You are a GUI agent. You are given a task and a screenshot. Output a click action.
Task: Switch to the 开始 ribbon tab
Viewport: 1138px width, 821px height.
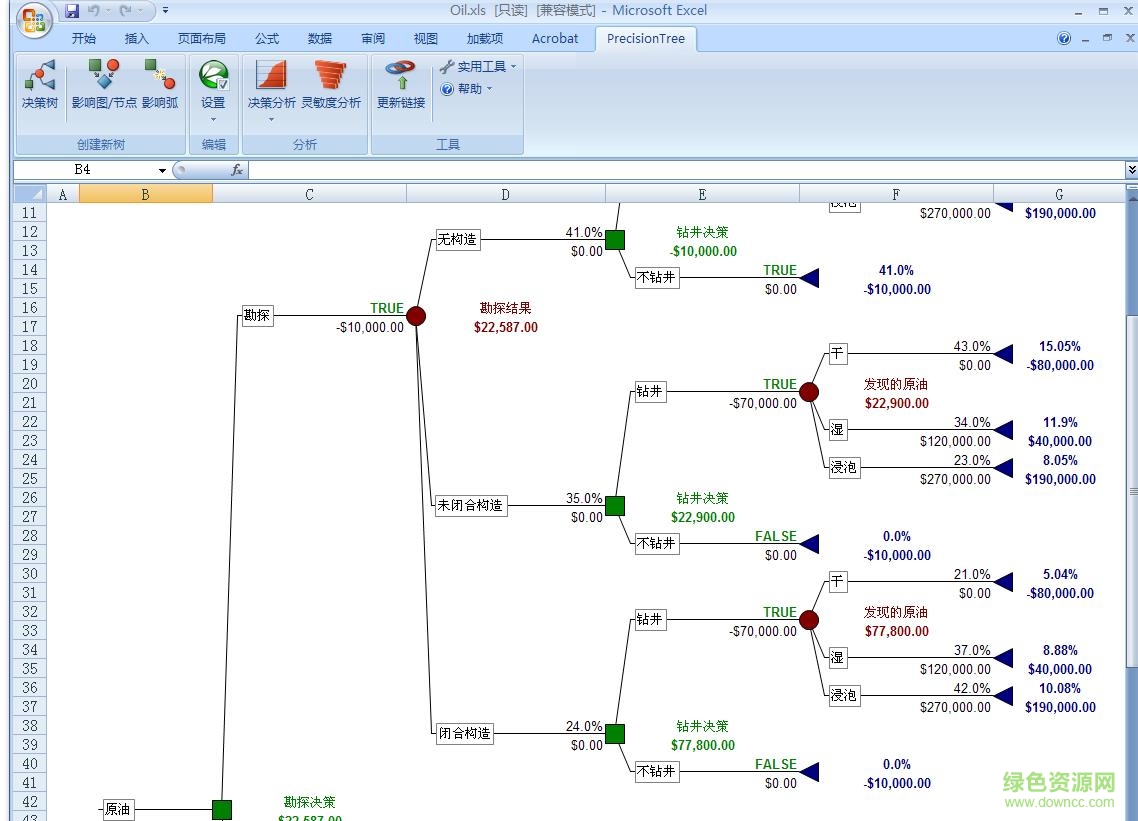point(84,39)
